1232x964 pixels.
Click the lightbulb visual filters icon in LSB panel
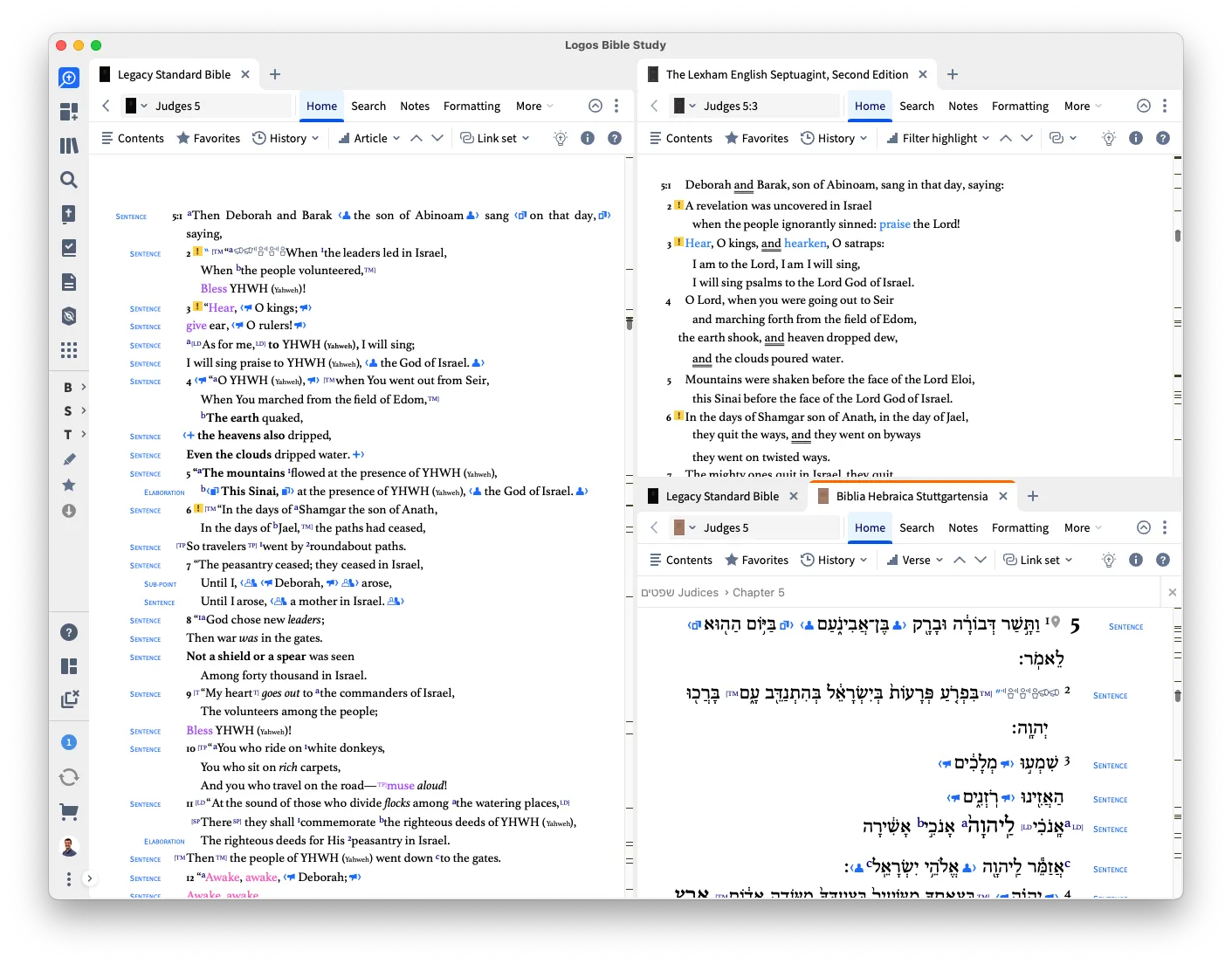coord(561,138)
